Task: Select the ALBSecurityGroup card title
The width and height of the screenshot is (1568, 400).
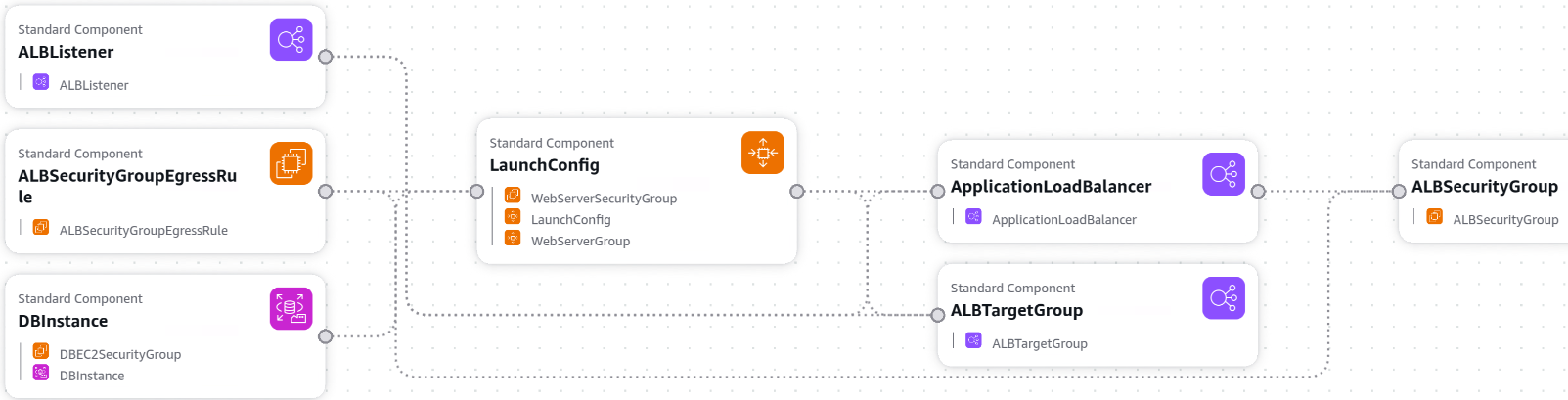Action: [1485, 187]
